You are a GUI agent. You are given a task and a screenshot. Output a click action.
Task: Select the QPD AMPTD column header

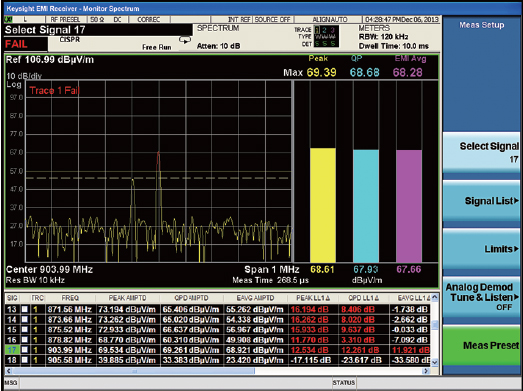pyautogui.click(x=191, y=298)
